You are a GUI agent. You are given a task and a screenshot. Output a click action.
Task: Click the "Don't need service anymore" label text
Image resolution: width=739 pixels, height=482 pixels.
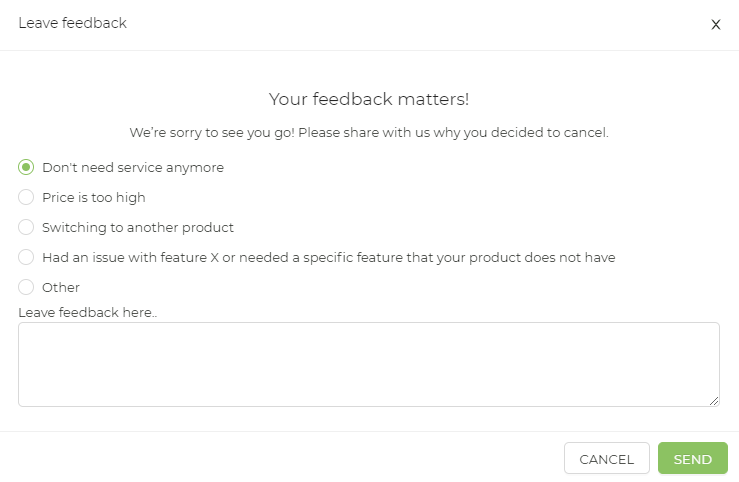pyautogui.click(x=133, y=168)
